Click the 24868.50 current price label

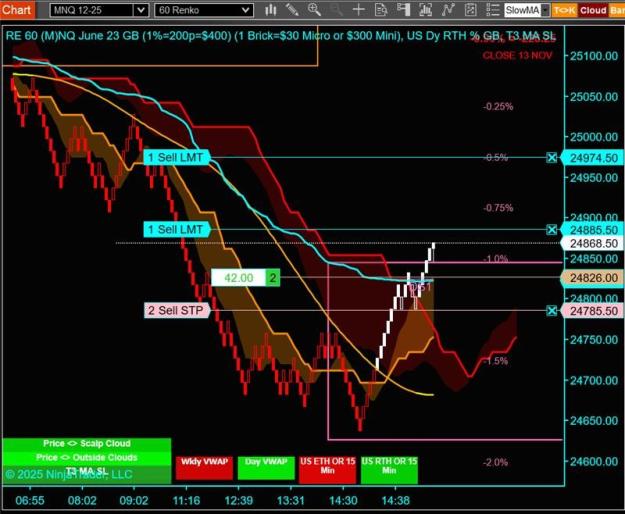pos(593,243)
